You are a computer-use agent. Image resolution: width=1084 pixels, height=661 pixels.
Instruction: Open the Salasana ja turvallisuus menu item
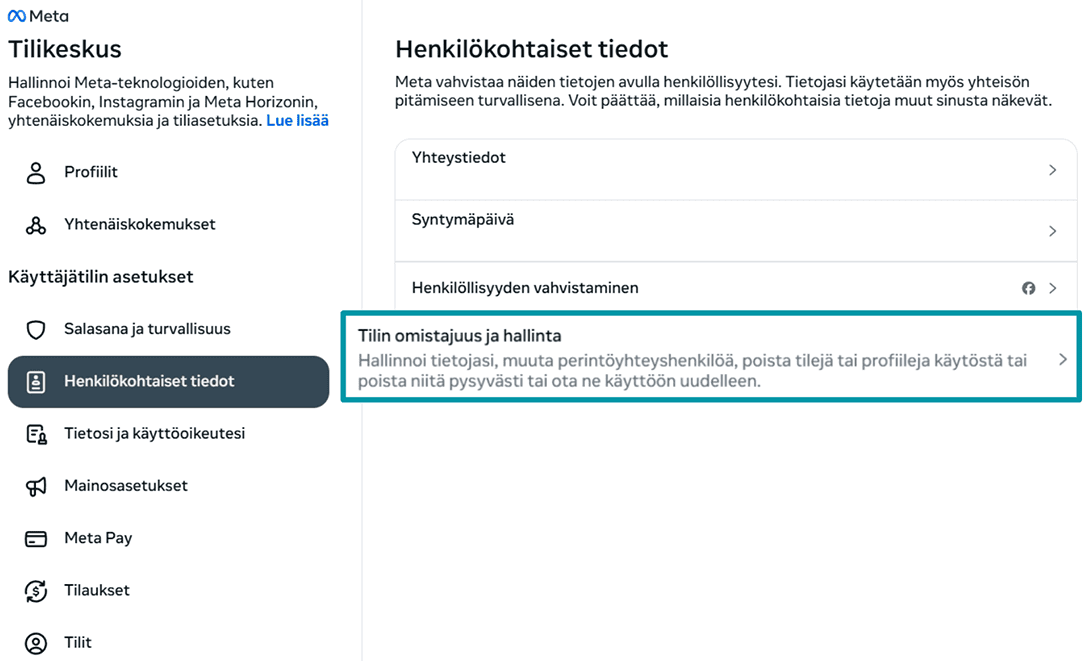pos(147,329)
